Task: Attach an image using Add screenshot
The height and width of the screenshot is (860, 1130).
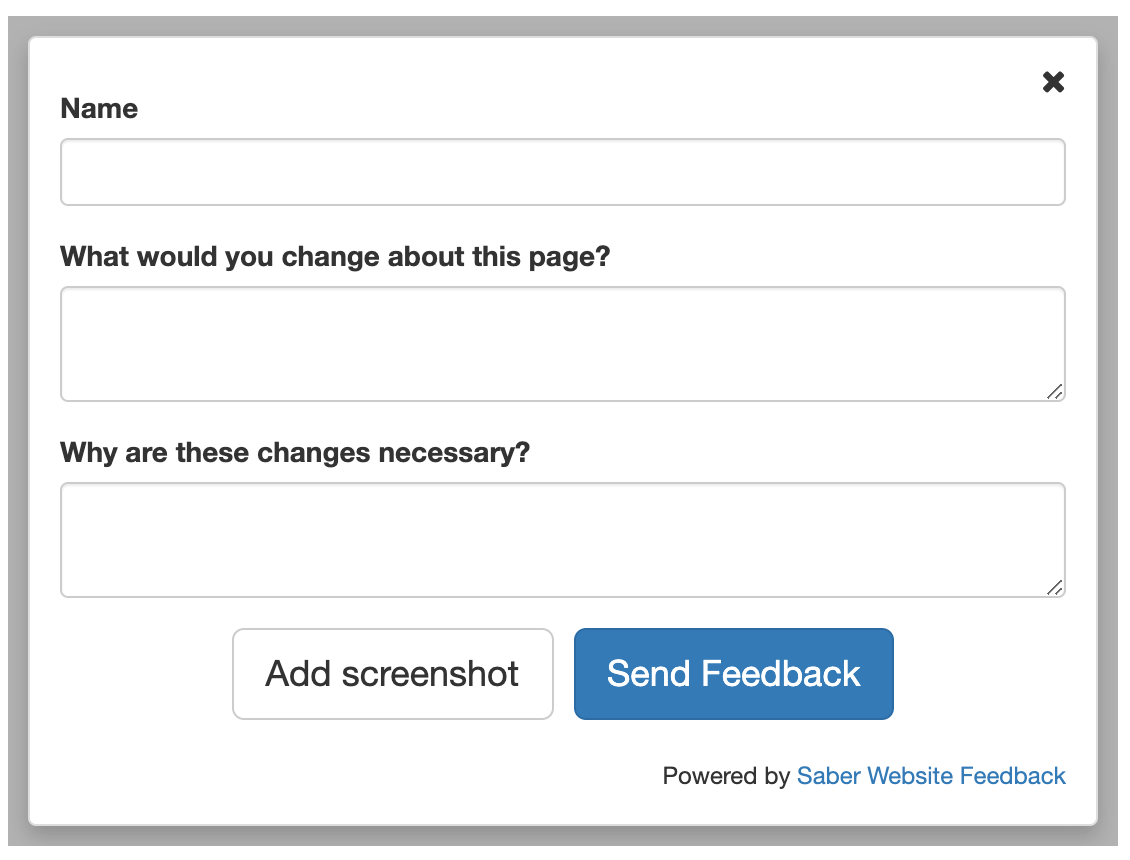Action: (392, 674)
